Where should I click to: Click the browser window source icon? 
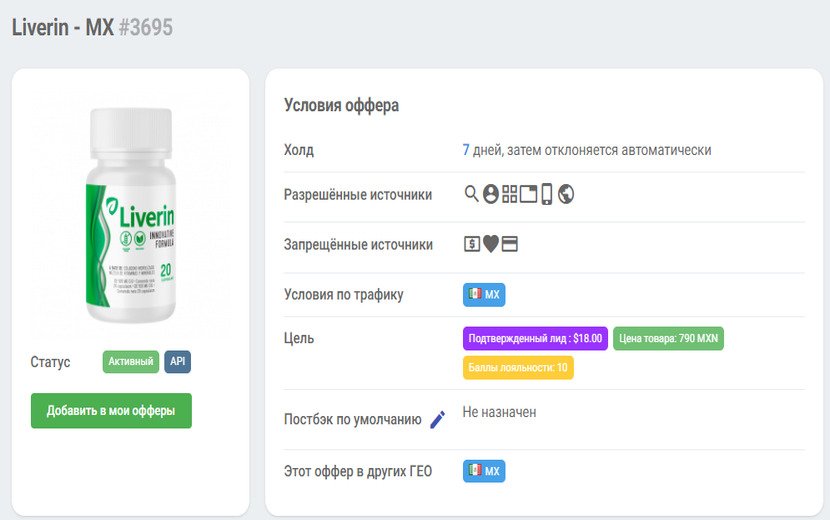[x=528, y=194]
